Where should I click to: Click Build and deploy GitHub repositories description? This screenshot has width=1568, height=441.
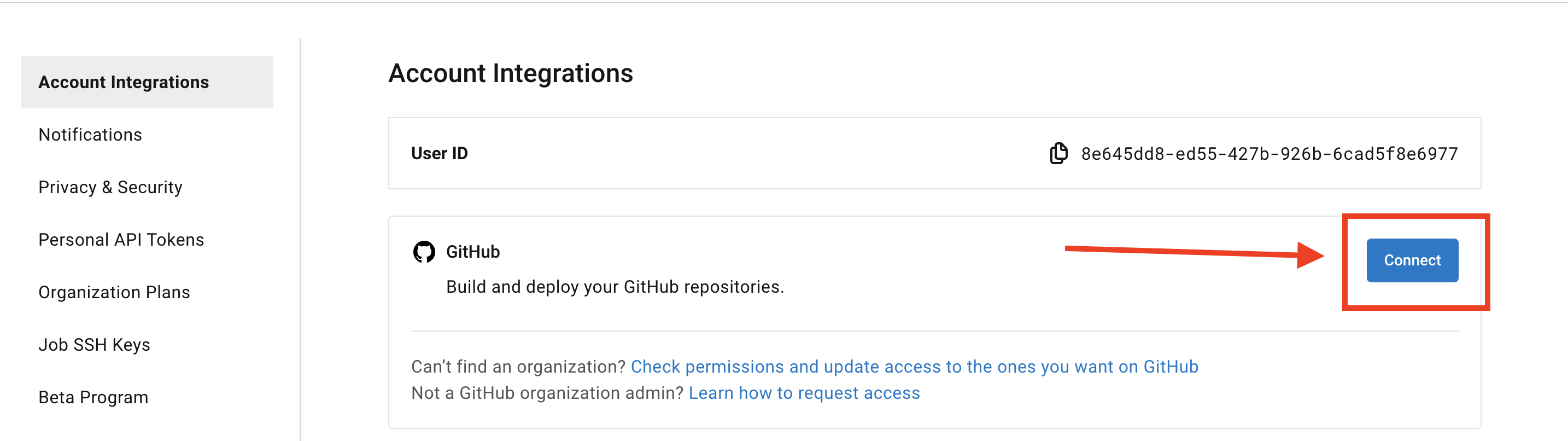pos(615,287)
